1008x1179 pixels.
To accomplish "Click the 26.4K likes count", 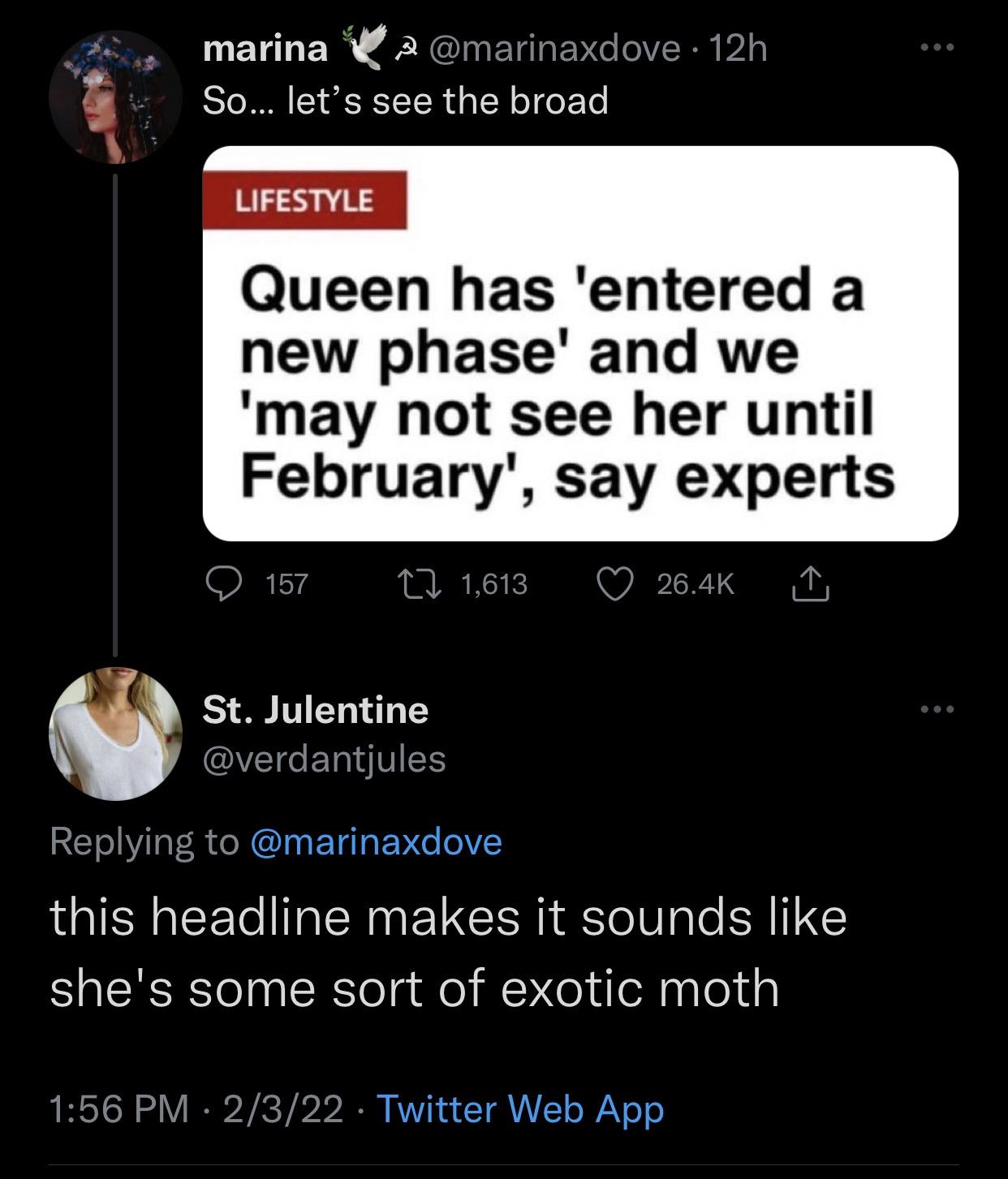I will (x=695, y=584).
